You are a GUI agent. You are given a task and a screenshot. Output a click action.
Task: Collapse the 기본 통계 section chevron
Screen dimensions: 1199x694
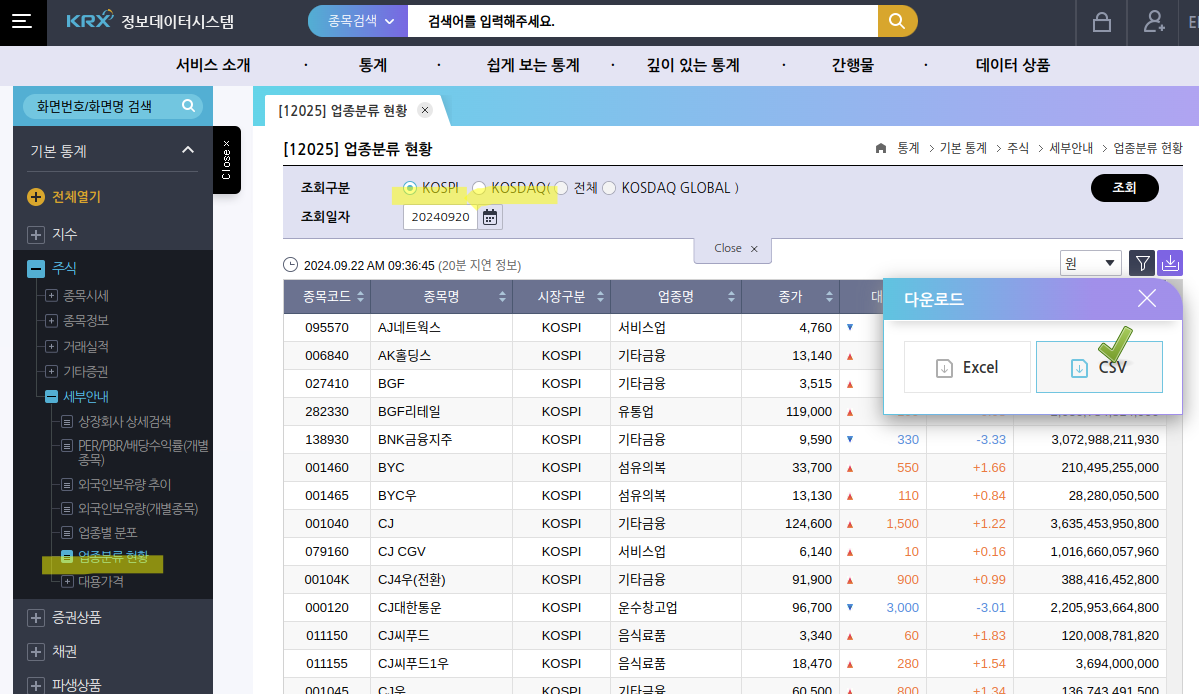click(187, 150)
